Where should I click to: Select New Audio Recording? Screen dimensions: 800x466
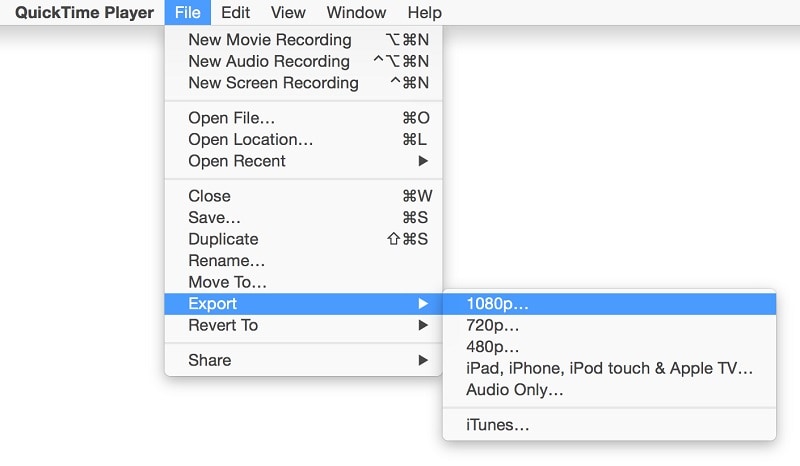coord(269,62)
